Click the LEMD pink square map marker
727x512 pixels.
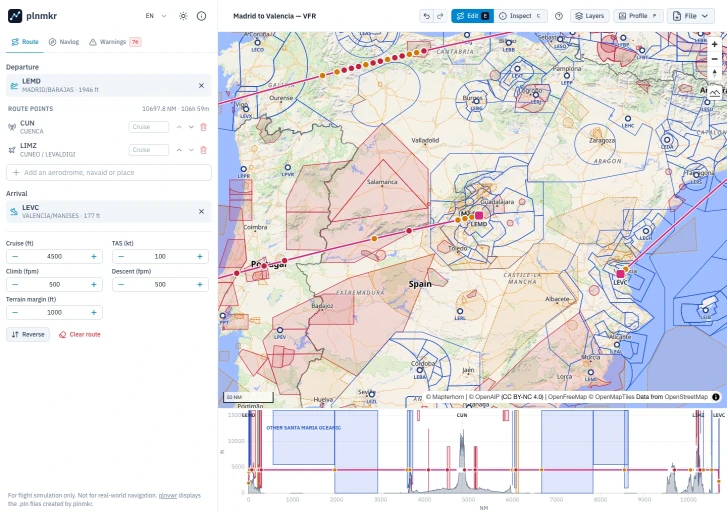pos(479,215)
